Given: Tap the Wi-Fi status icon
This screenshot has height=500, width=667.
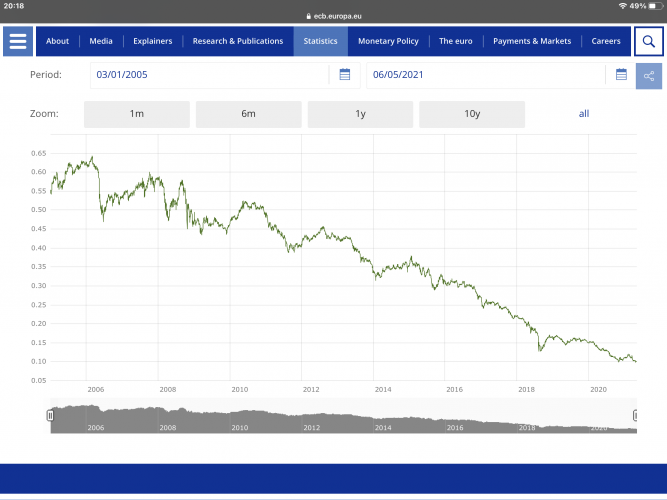Looking at the screenshot, I should click(x=622, y=6).
